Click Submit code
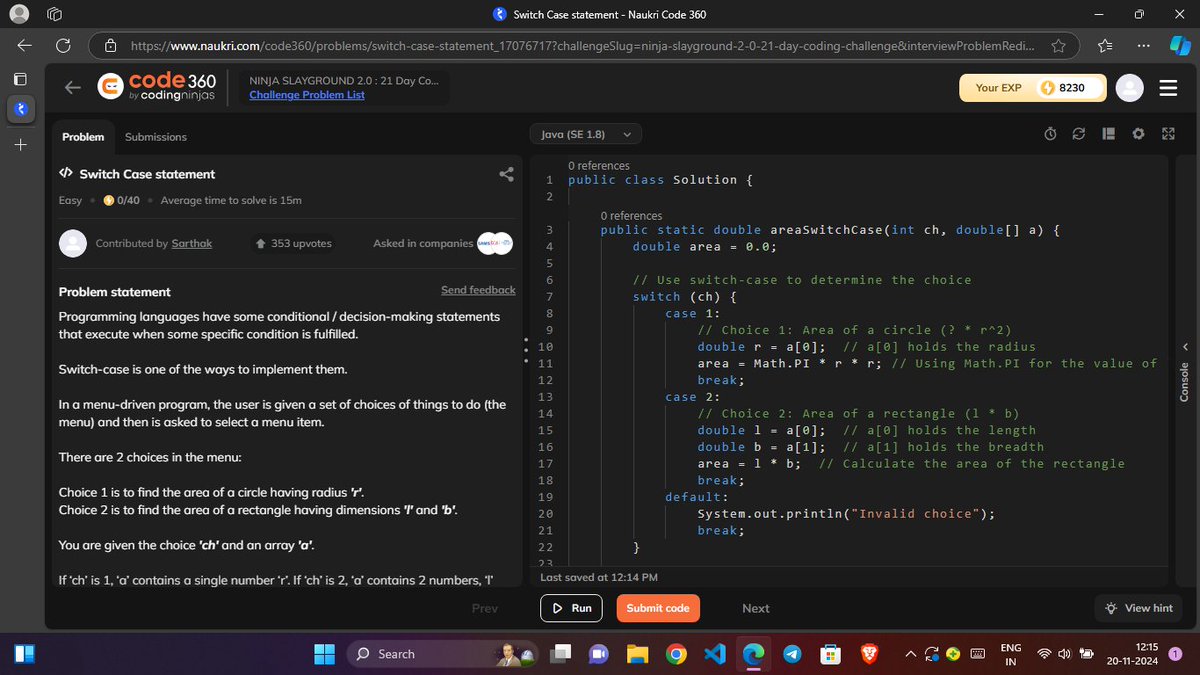Image resolution: width=1200 pixels, height=675 pixels. click(658, 608)
